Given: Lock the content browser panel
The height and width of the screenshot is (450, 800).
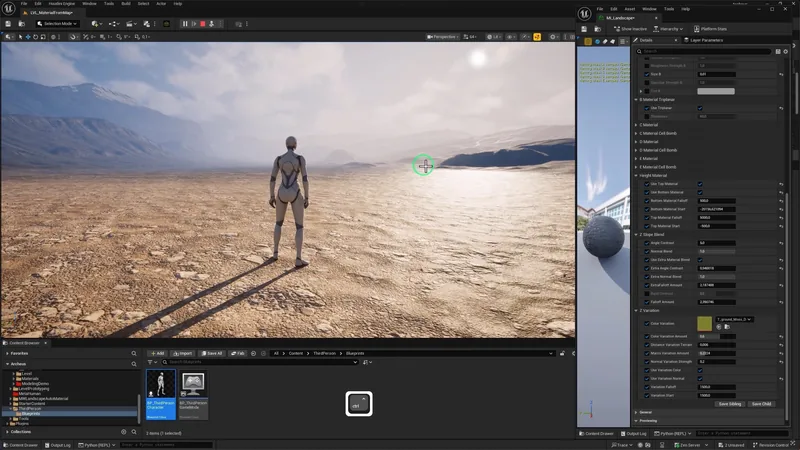Looking at the screenshot, I should tap(562, 354).
